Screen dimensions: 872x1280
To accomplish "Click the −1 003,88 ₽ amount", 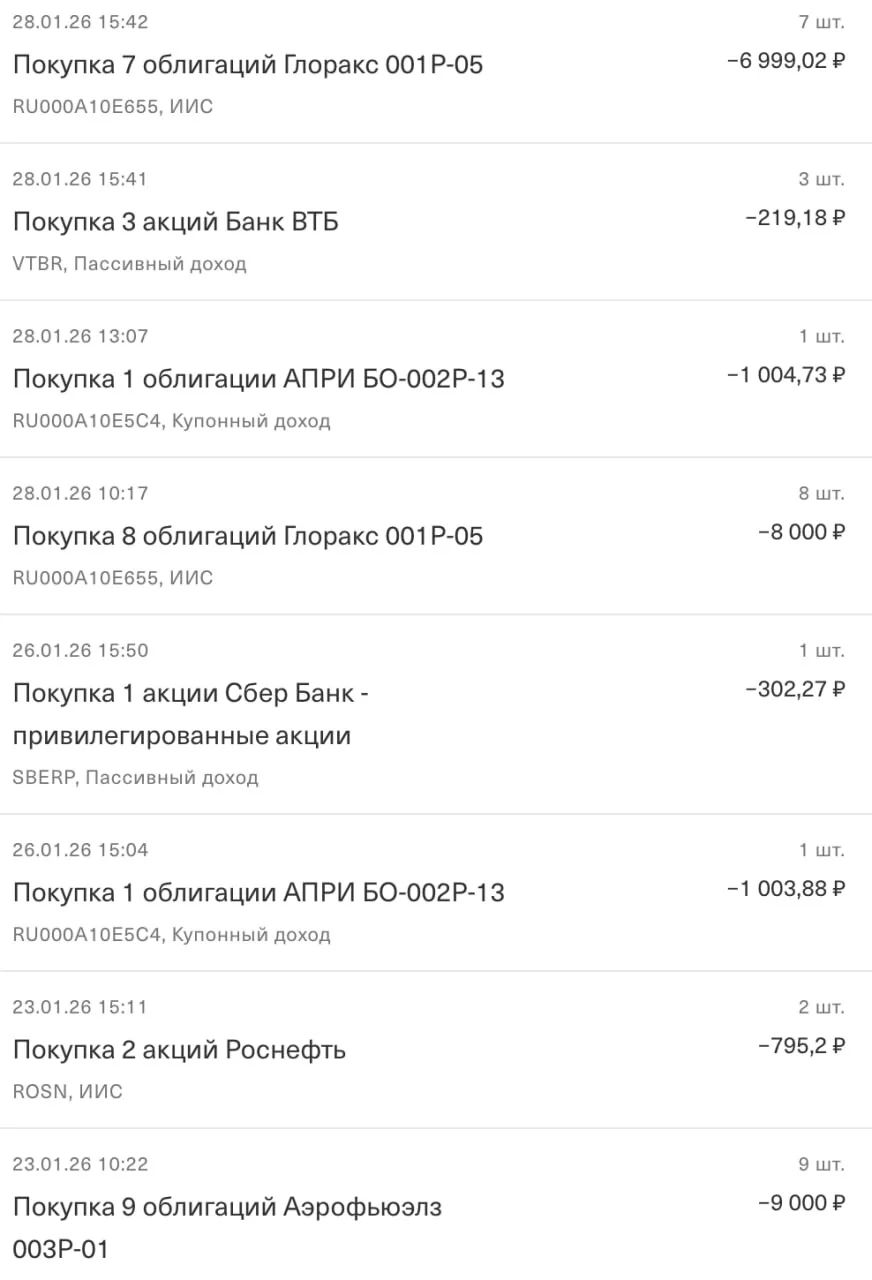I will (x=786, y=888).
